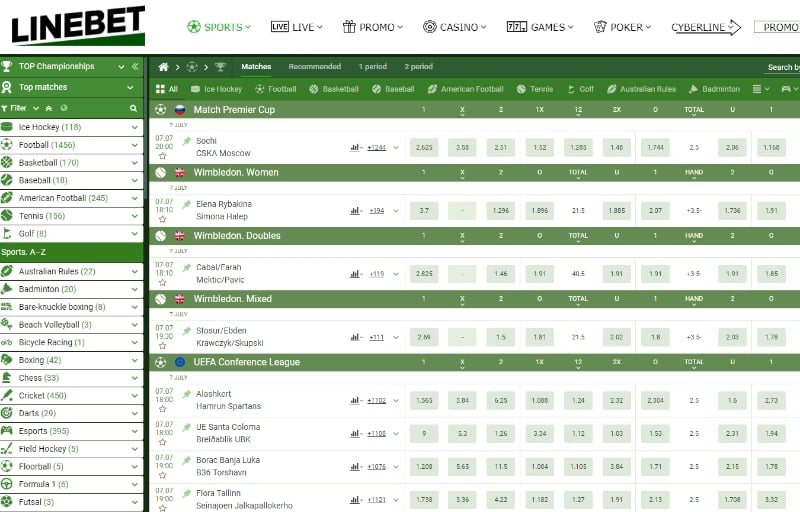Select Tennis in the sports bar
The image size is (800, 512).
[535, 89]
